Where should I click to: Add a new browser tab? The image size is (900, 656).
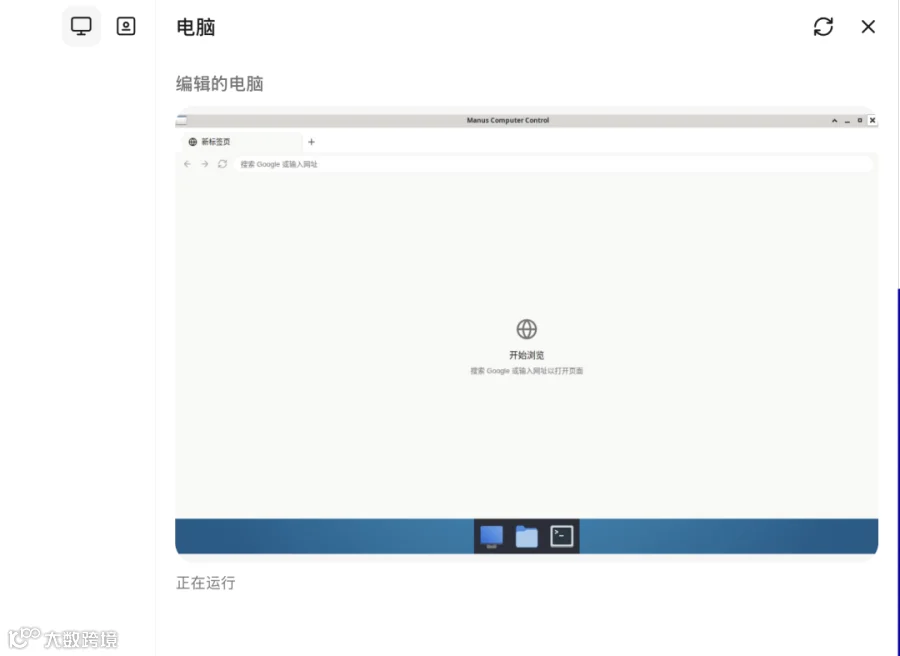point(311,142)
